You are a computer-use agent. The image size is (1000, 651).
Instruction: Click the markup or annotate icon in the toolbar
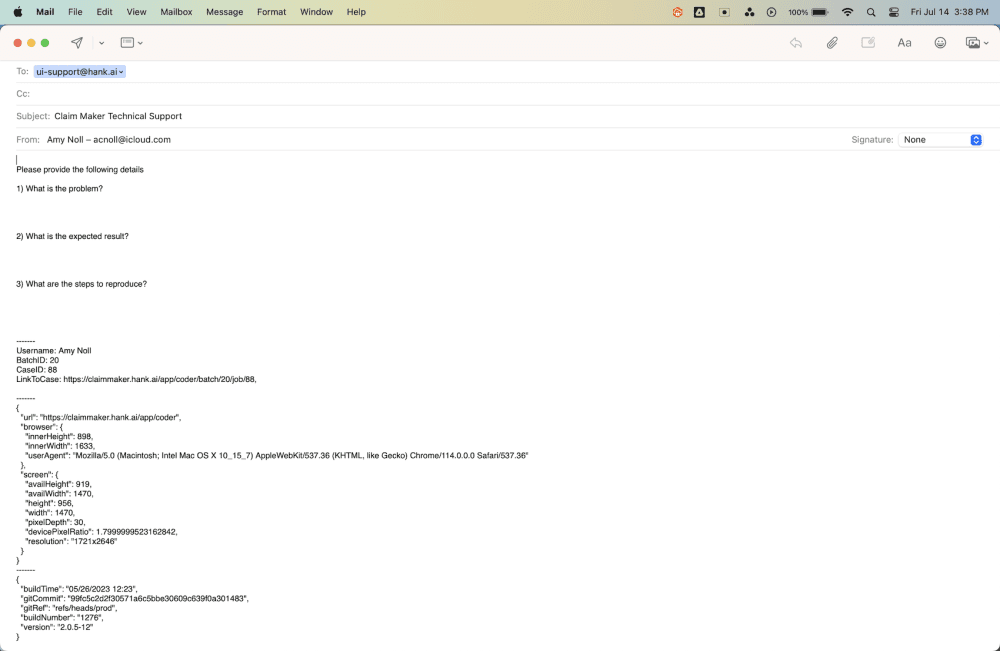click(868, 43)
